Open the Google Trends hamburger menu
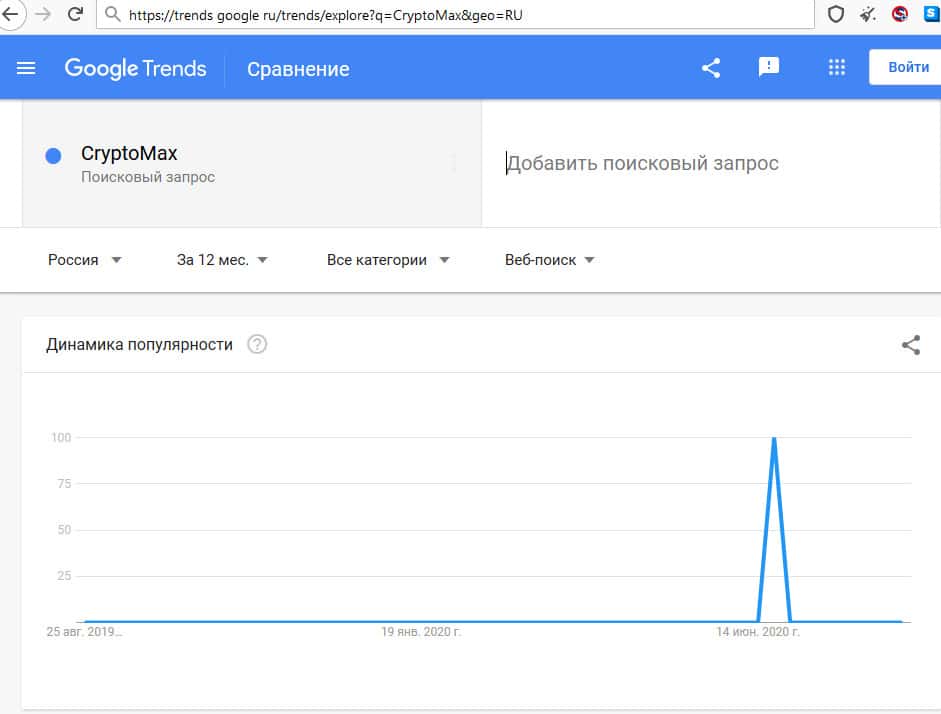 27,68
